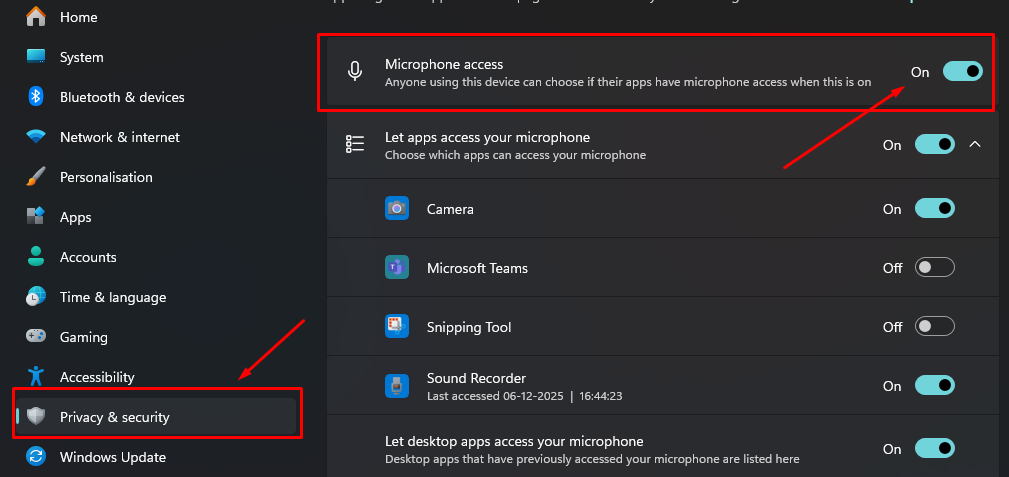Click the Sound Recorder app icon
1009x477 pixels.
coord(397,386)
